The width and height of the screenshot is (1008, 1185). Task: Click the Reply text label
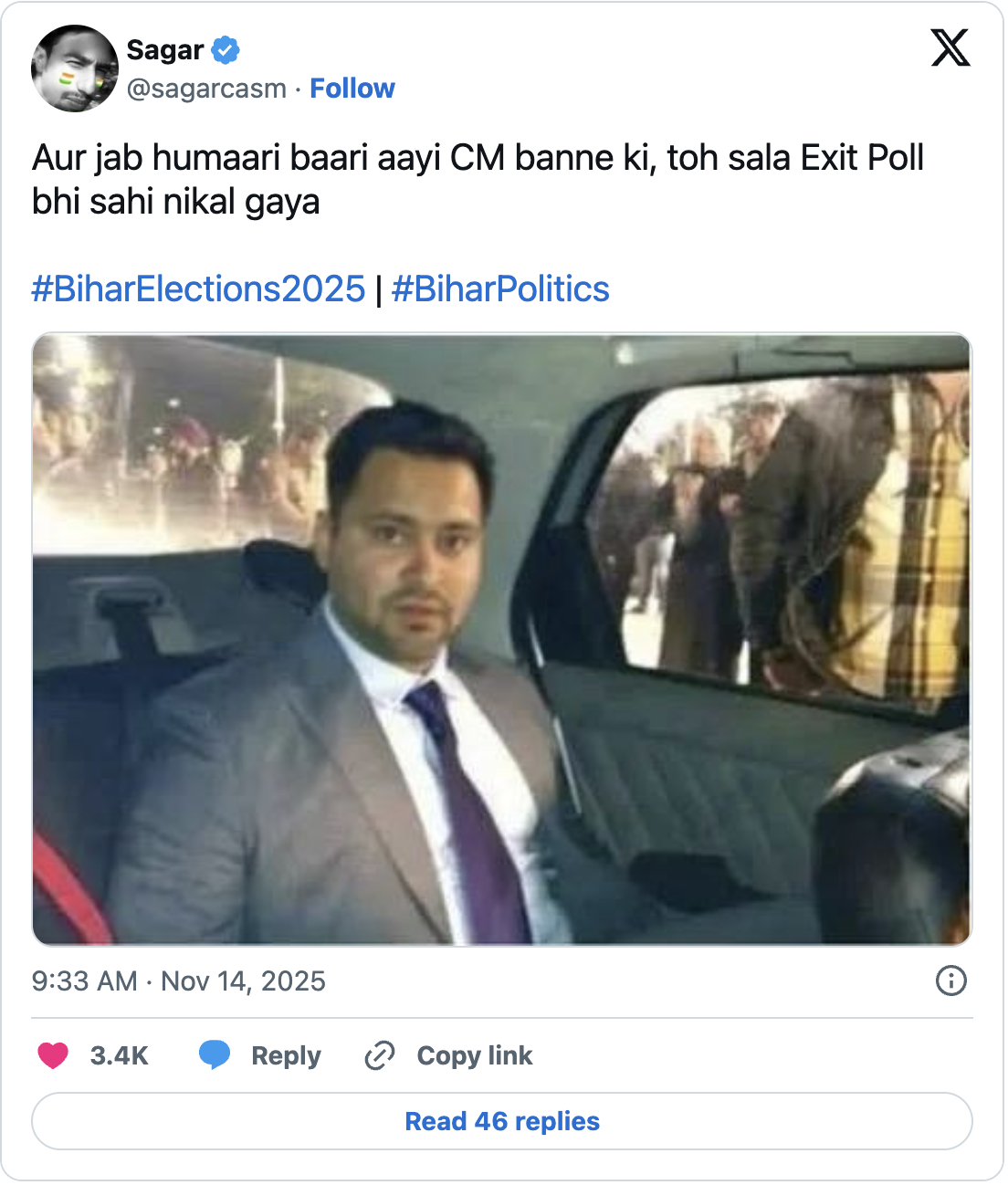pyautogui.click(x=285, y=1056)
